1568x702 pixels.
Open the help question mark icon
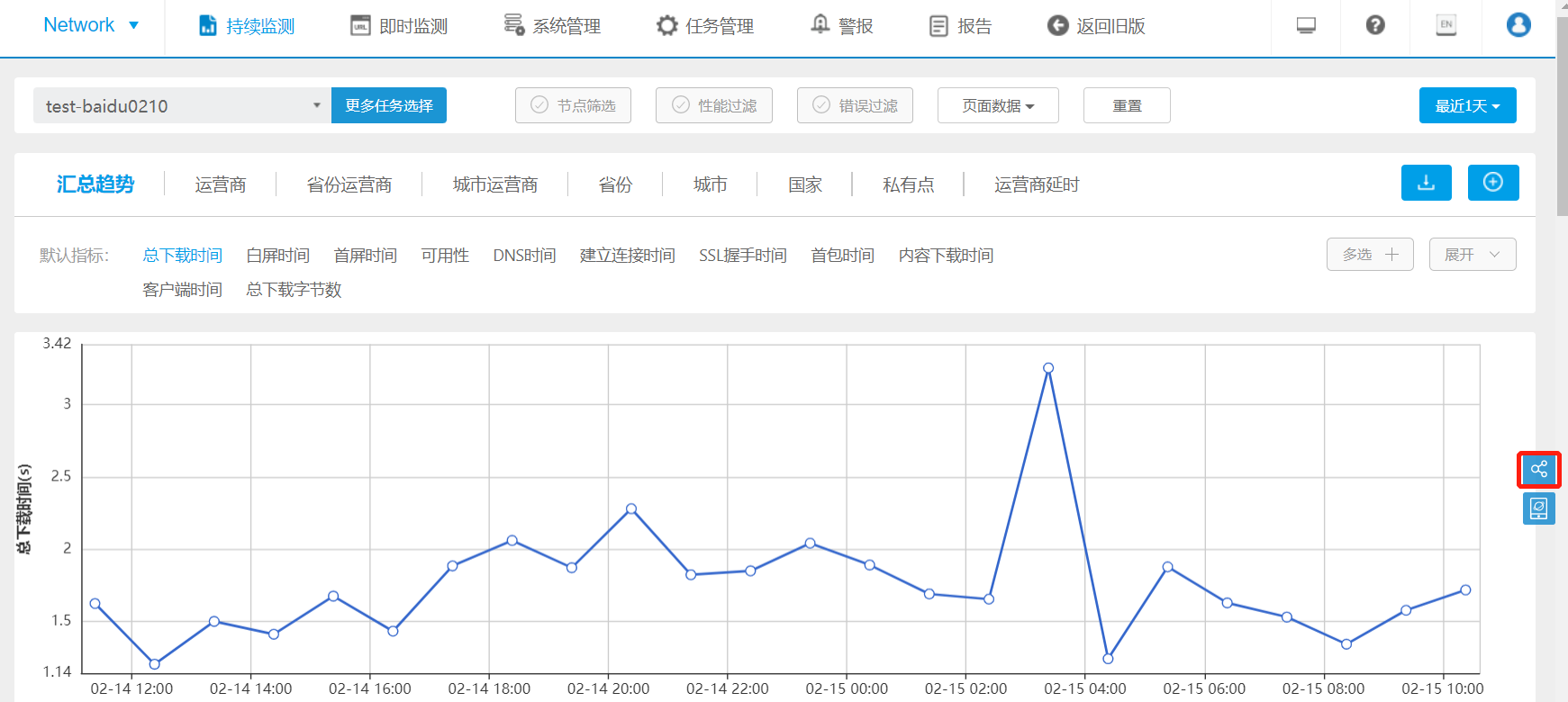point(1374,25)
